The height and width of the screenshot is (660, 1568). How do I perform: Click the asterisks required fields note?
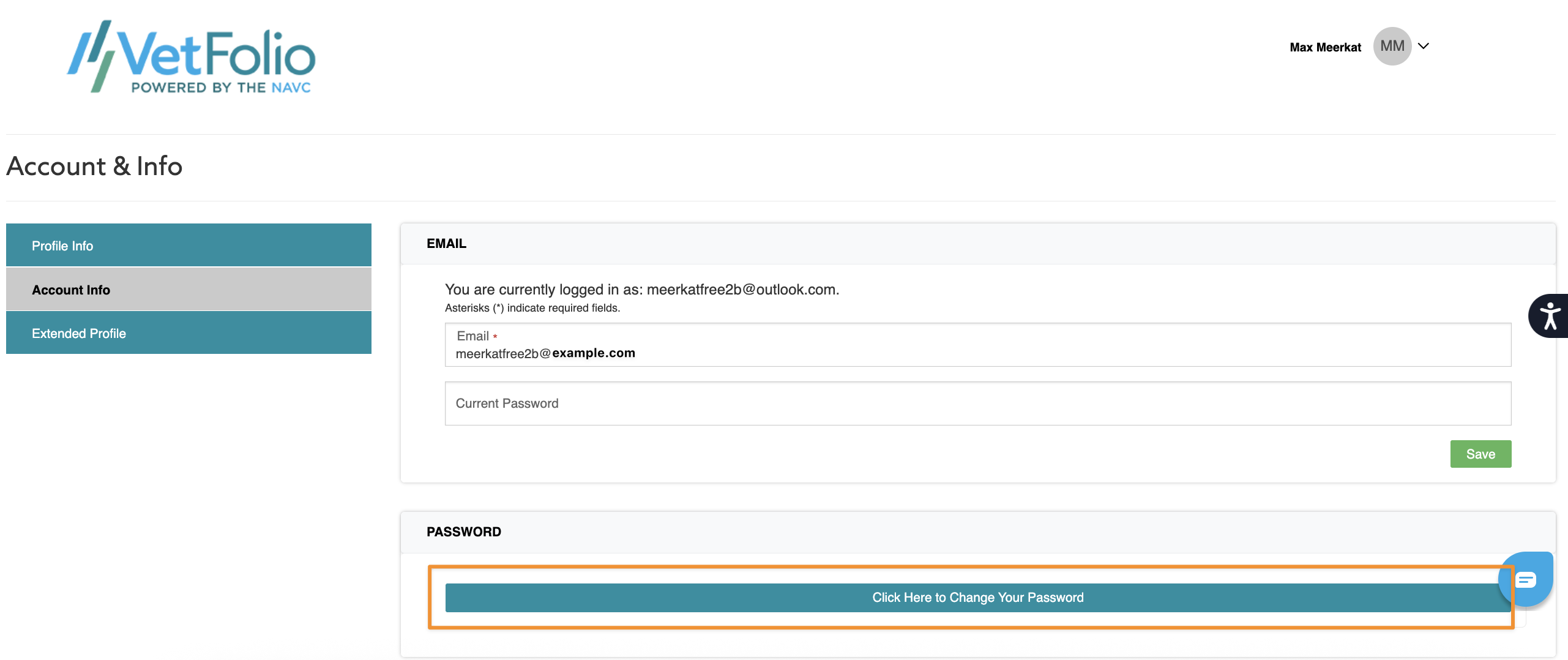pyautogui.click(x=532, y=308)
